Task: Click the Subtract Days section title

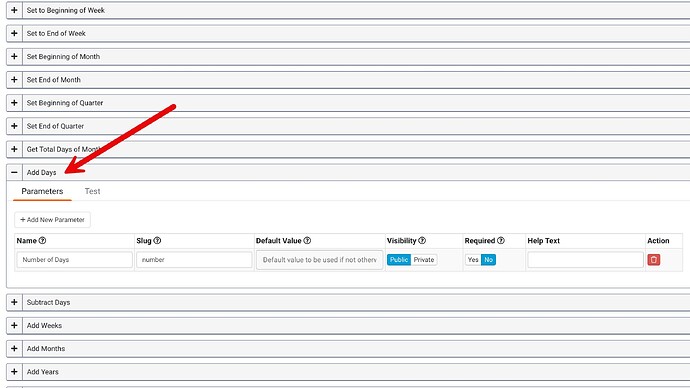Action: [48, 302]
